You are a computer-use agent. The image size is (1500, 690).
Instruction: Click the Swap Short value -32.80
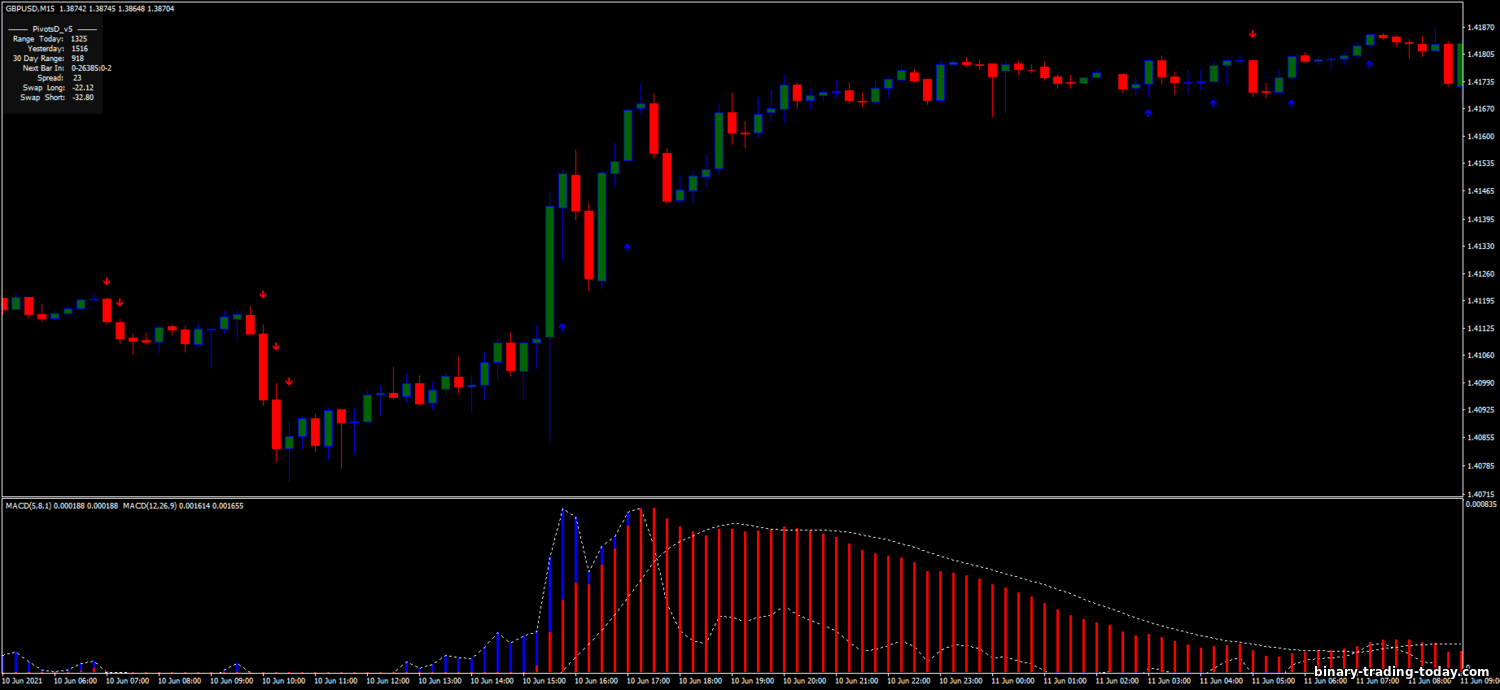[83, 97]
